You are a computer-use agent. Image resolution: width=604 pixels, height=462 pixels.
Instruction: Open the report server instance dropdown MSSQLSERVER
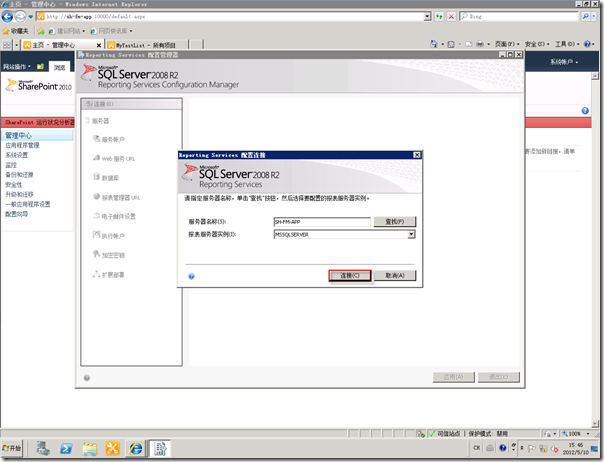(411, 234)
